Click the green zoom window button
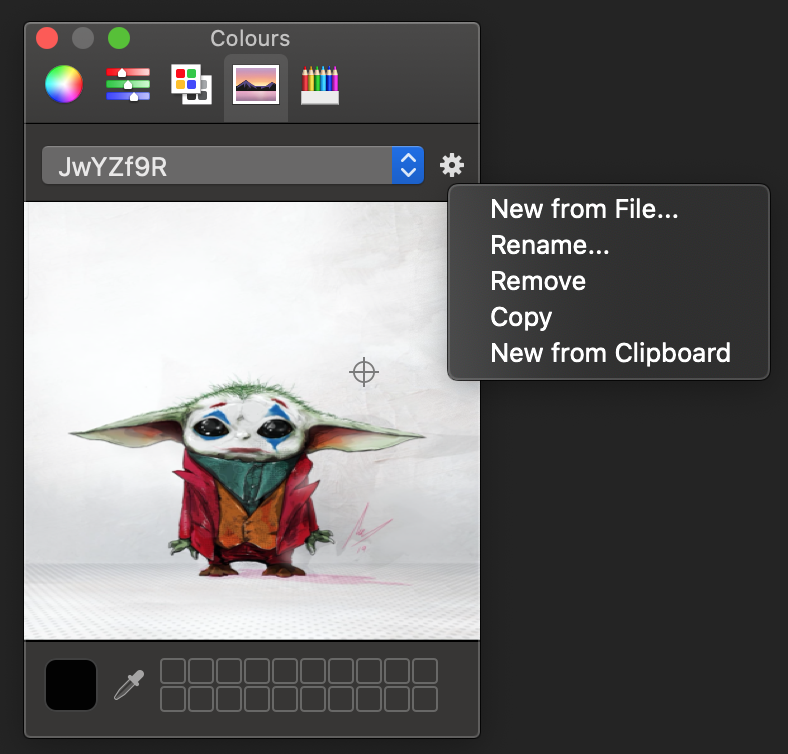 (119, 38)
